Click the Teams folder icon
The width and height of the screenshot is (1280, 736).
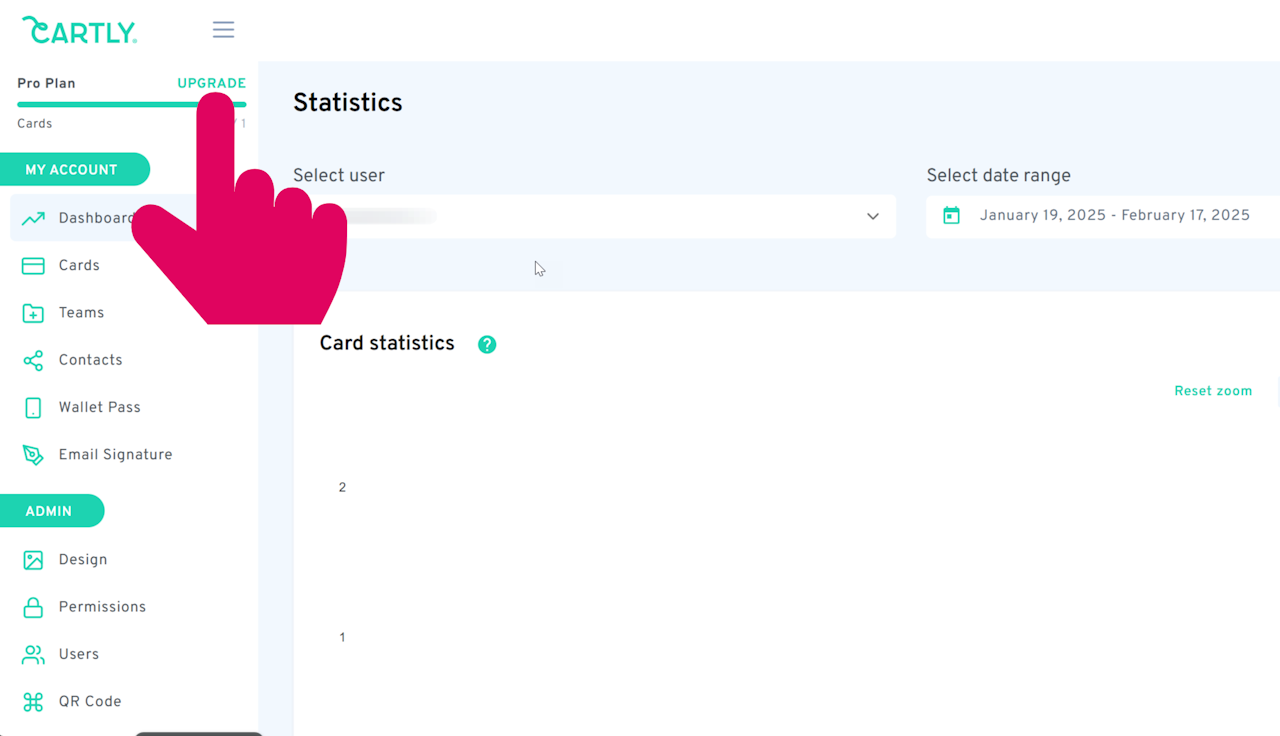[33, 313]
